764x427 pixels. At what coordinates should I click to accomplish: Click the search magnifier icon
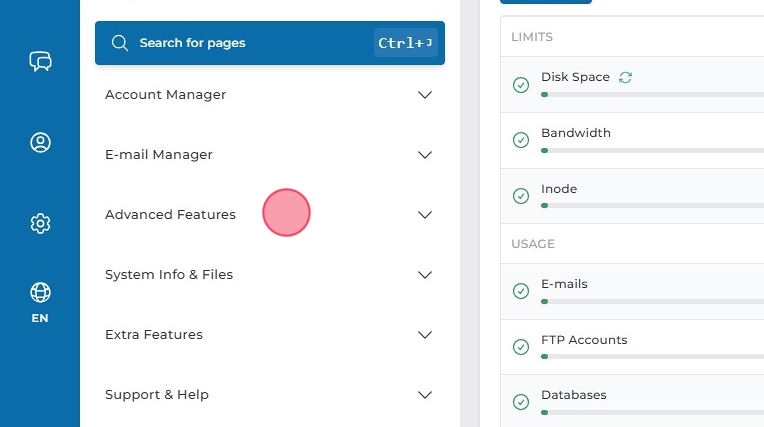click(x=120, y=43)
